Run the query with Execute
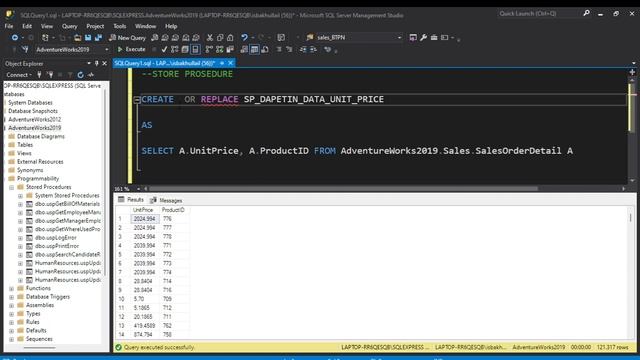 coord(131,49)
